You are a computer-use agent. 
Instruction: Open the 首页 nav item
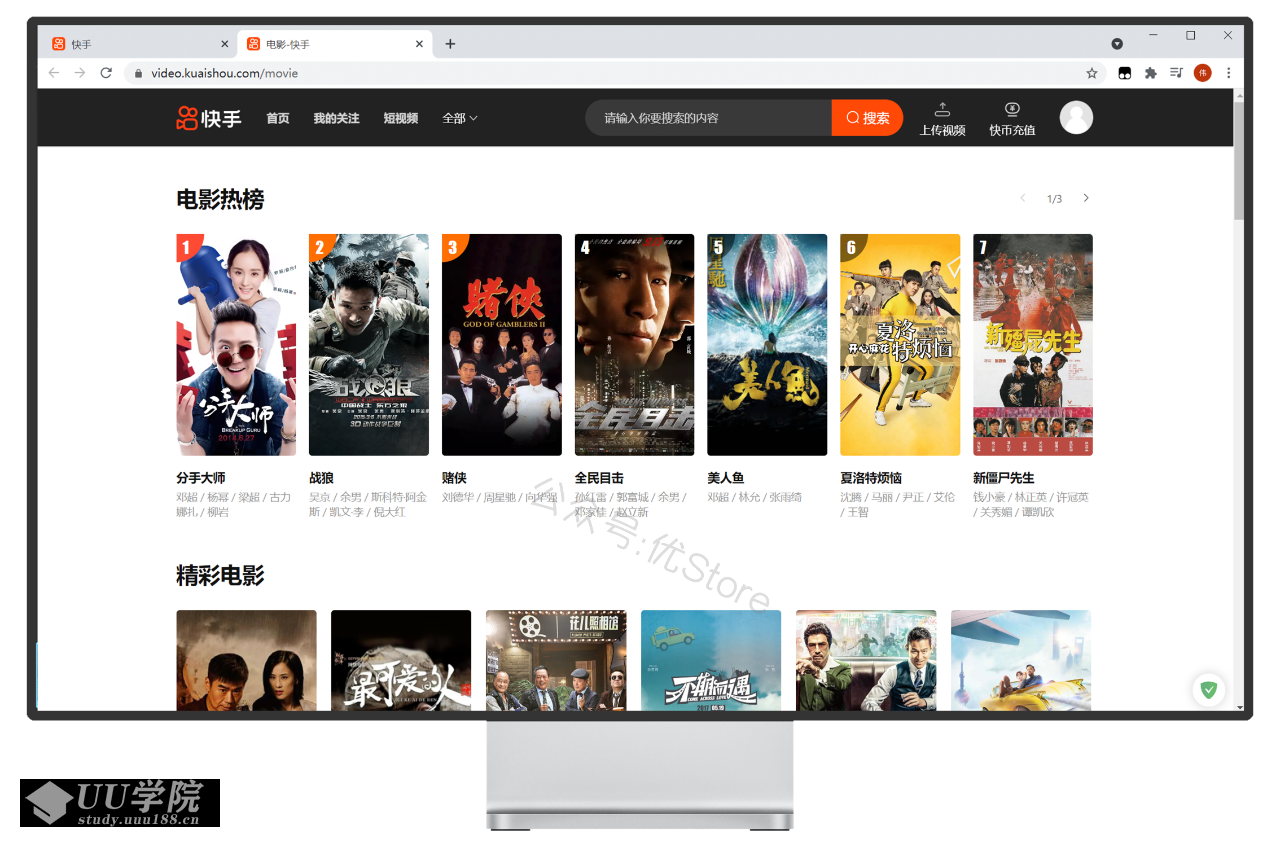click(278, 118)
